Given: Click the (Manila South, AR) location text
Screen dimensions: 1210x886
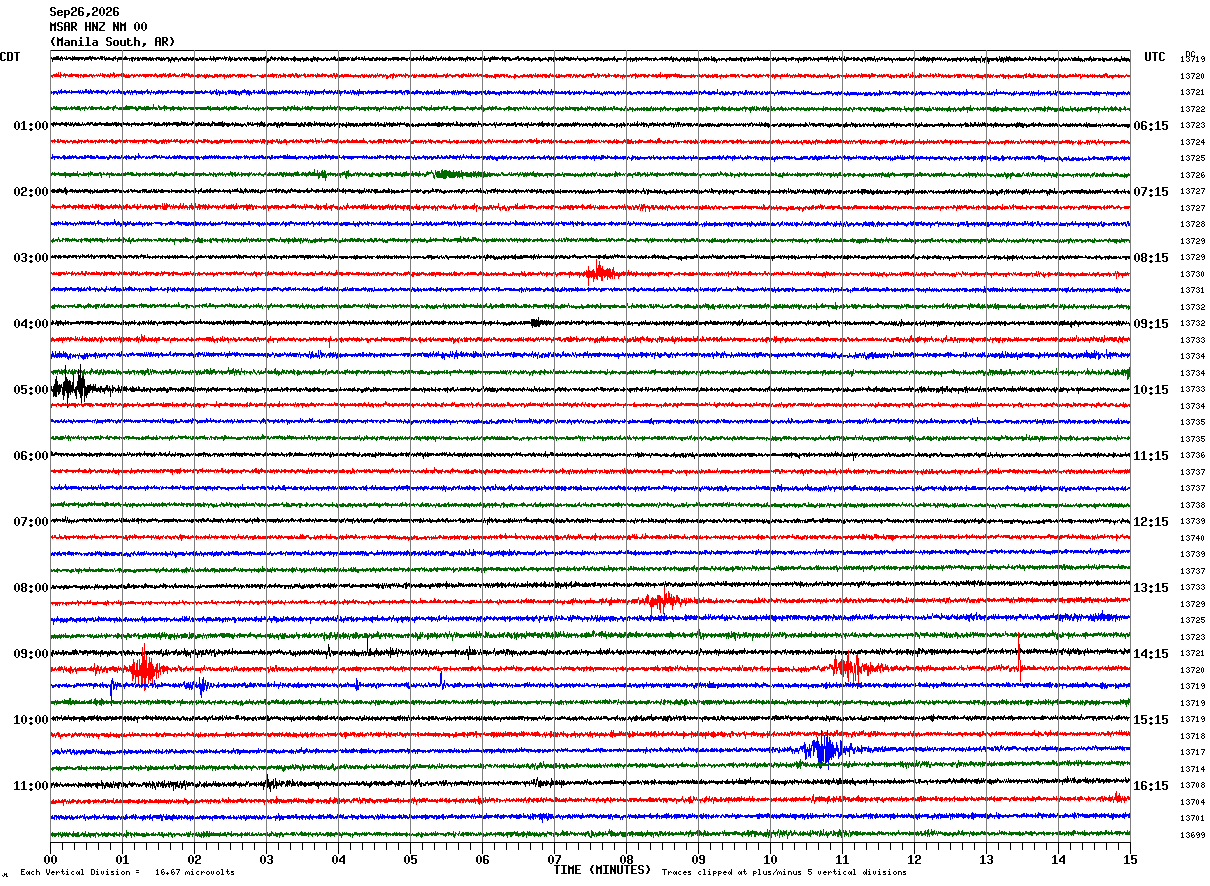Looking at the screenshot, I should (112, 42).
